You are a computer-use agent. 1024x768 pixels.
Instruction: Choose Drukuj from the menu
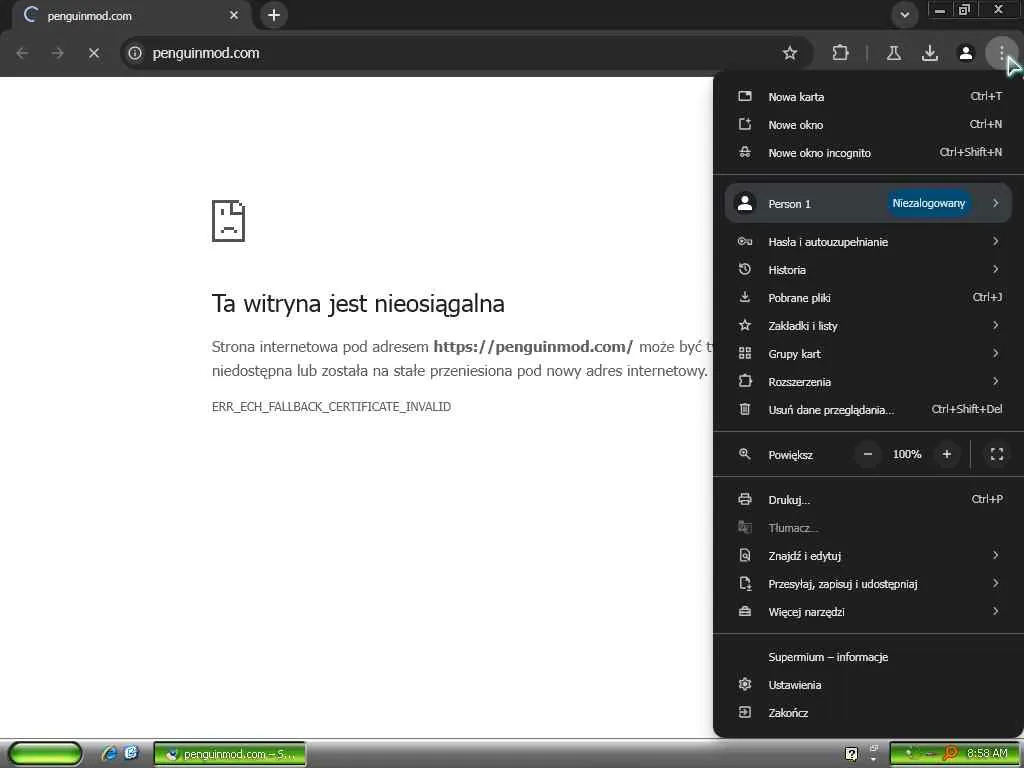868,500
